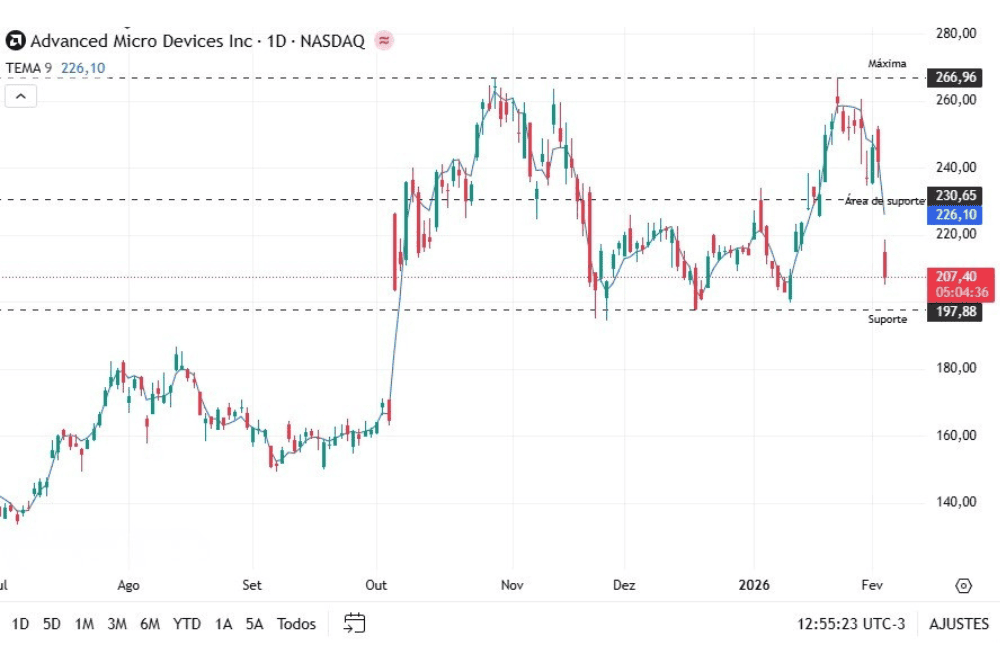Click the AMD logo icon
This screenshot has width=1000, height=666.
(15, 41)
